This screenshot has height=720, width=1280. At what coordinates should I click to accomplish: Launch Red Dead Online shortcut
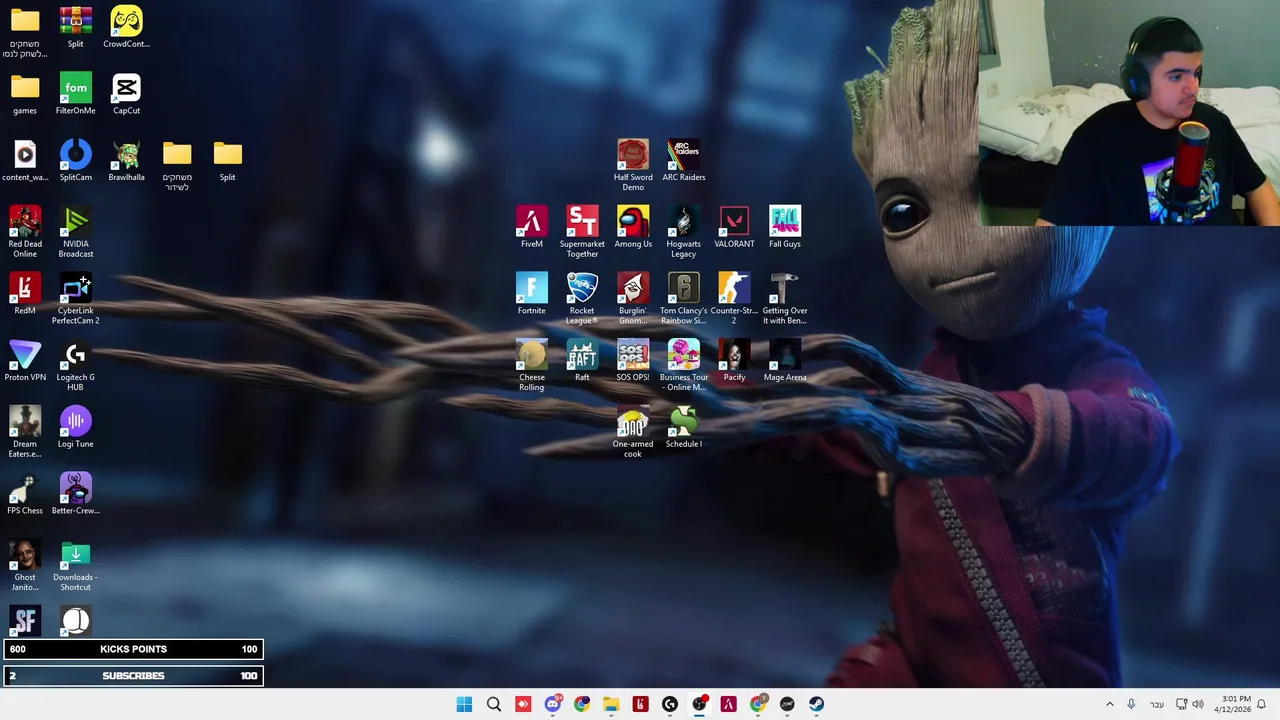(25, 232)
